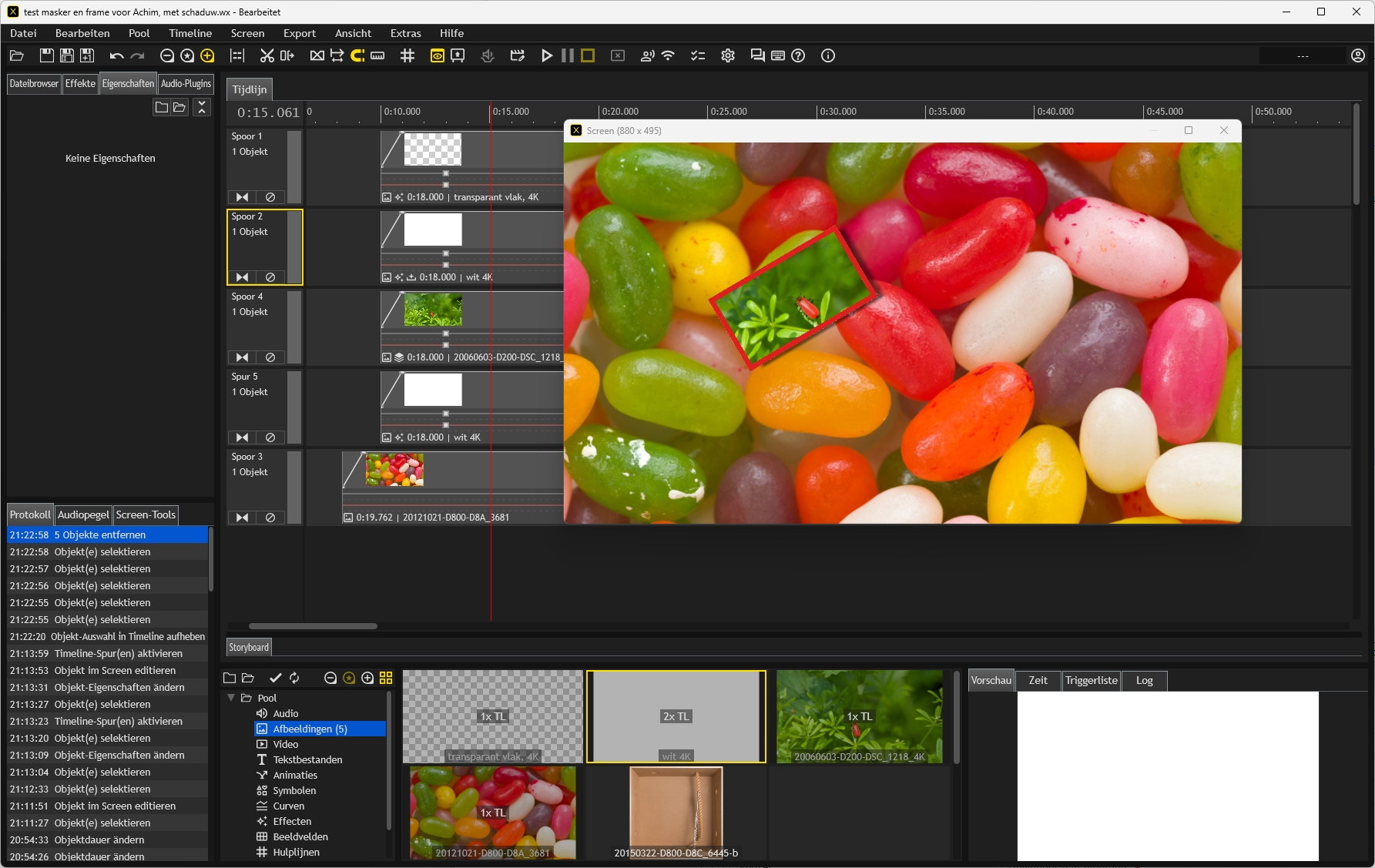Open the Triggerliste tab

[x=1091, y=680]
